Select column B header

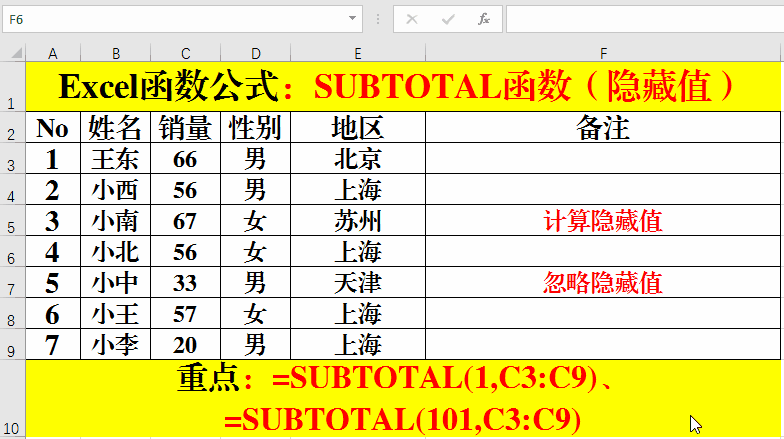116,53
